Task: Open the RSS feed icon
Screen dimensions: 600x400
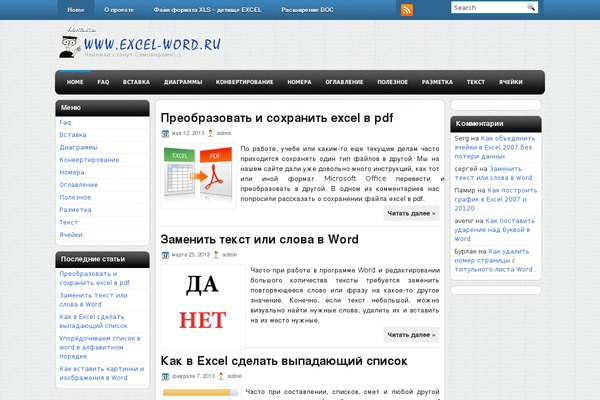Action: point(407,10)
